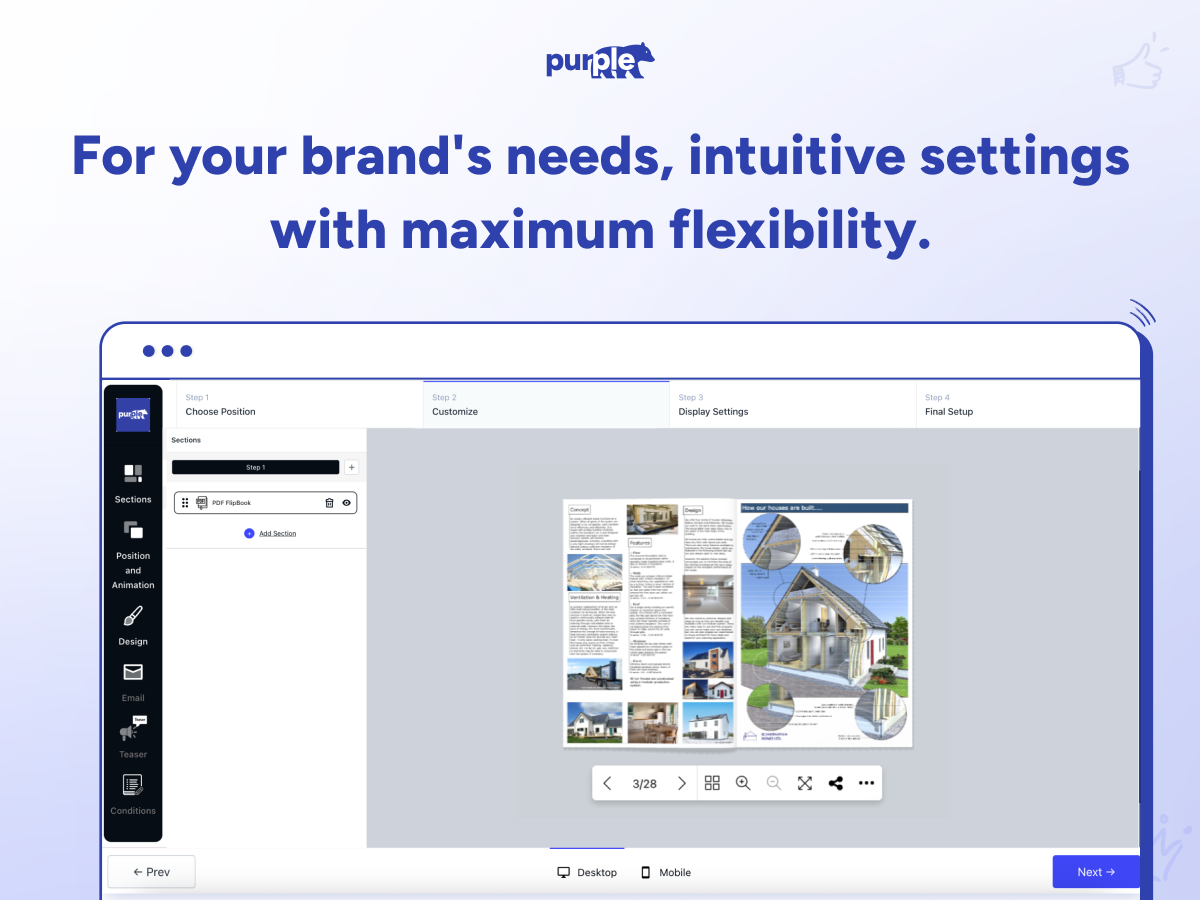Hide the PDF FlipBook section
The height and width of the screenshot is (900, 1200).
346,503
